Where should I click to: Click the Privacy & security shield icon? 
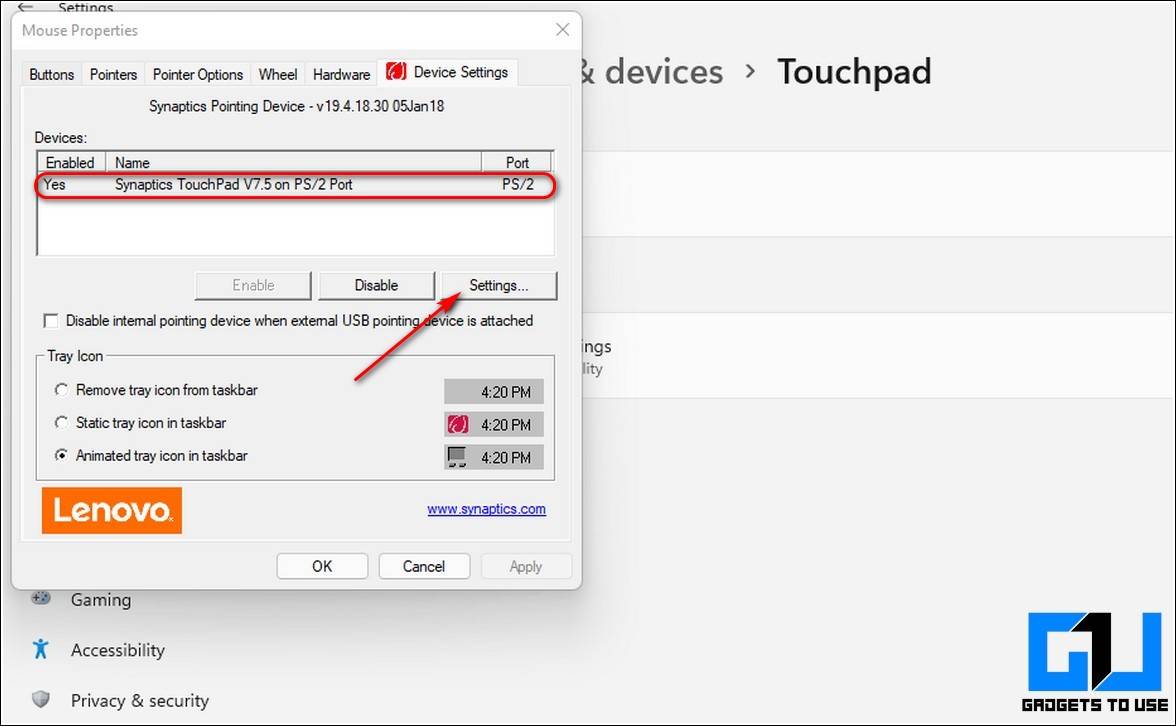[40, 699]
